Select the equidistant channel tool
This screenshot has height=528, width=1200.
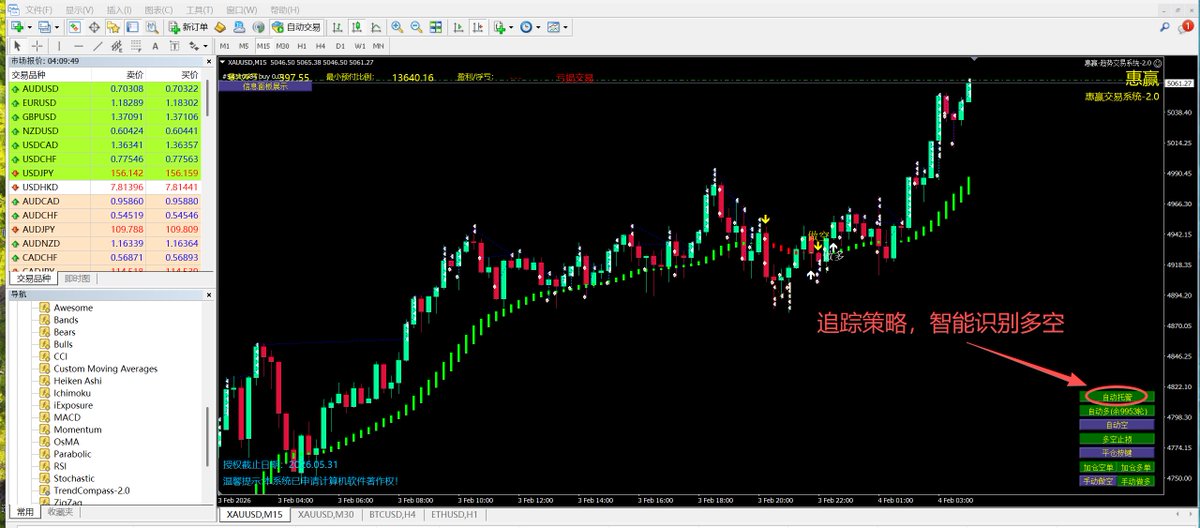click(117, 46)
